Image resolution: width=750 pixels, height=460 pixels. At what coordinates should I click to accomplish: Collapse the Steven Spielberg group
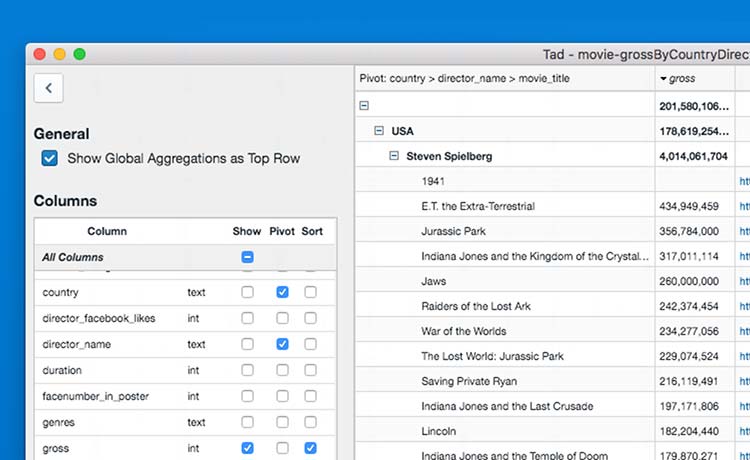pyautogui.click(x=395, y=156)
